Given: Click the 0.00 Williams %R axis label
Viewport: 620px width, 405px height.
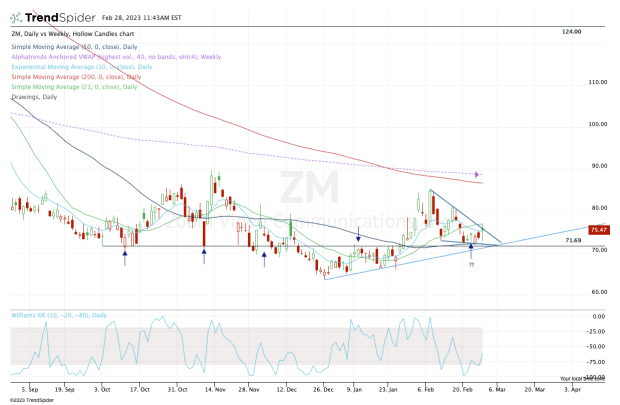Looking at the screenshot, I should (599, 316).
